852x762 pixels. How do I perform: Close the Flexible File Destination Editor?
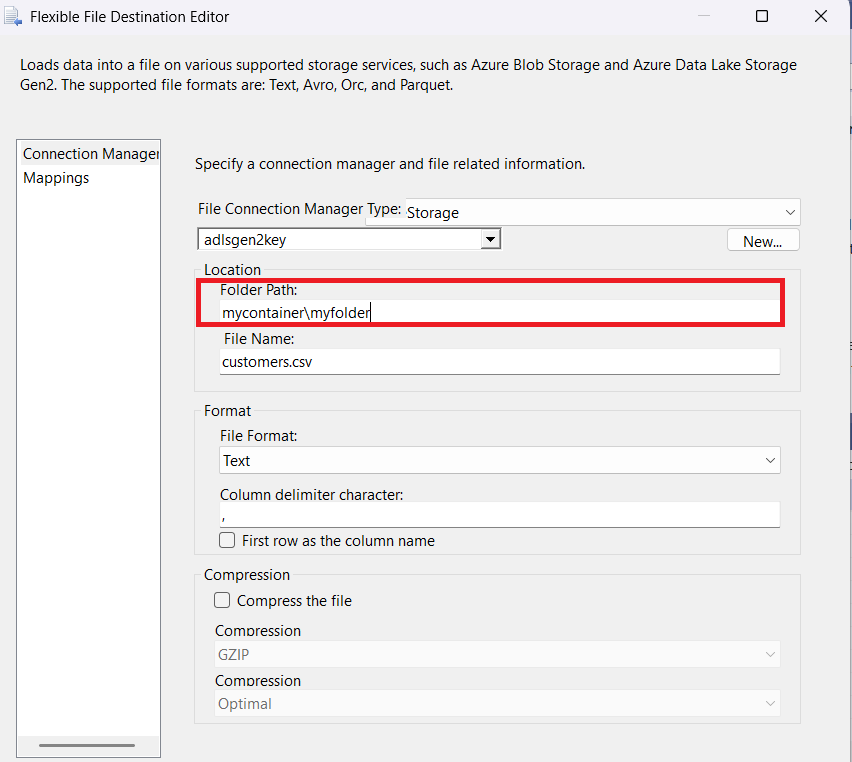click(820, 16)
